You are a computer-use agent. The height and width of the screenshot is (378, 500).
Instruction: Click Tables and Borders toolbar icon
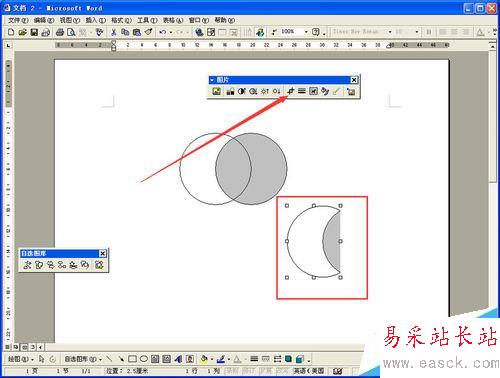coord(211,32)
